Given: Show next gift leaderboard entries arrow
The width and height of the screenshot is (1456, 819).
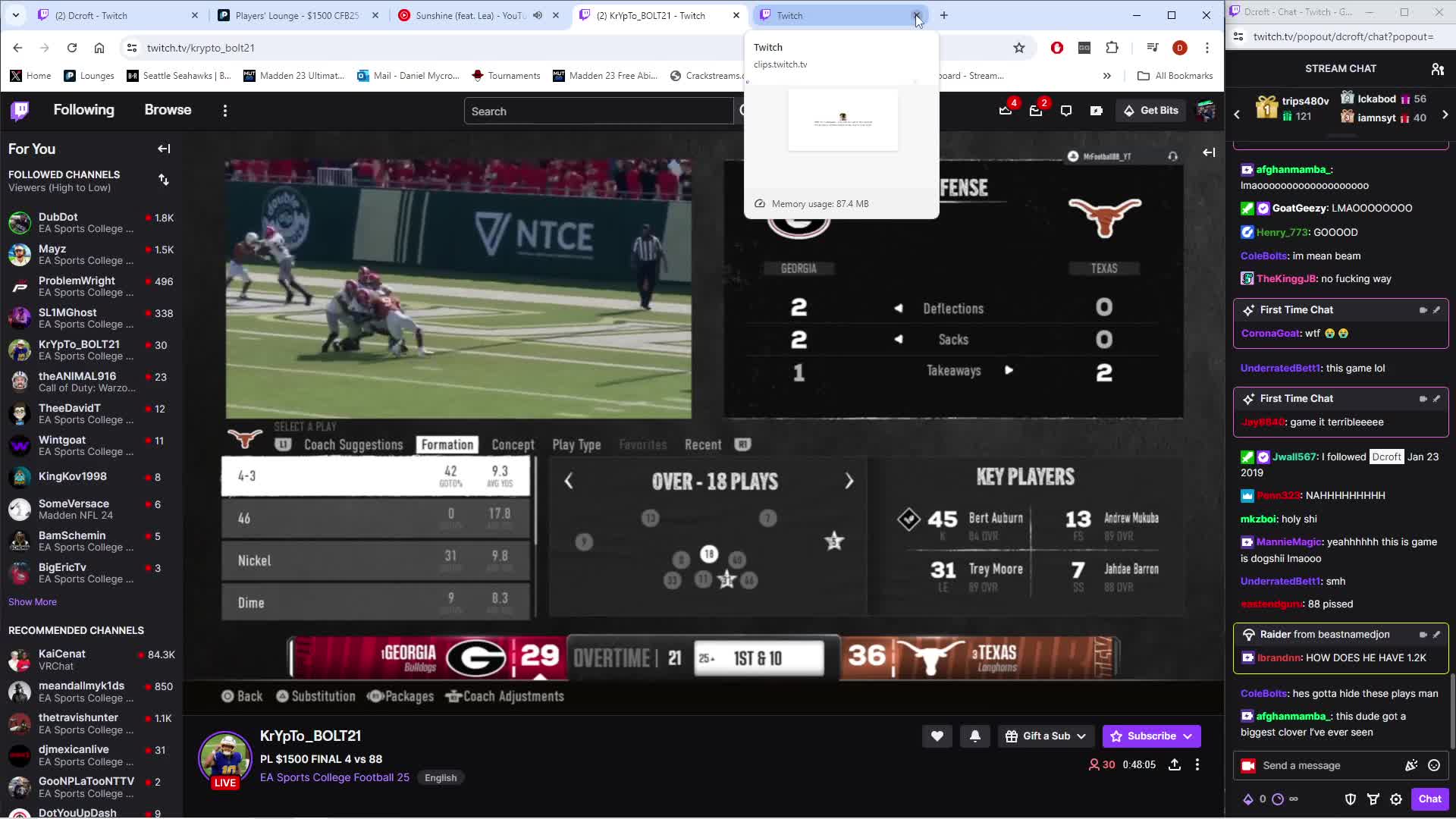Looking at the screenshot, I should [1445, 115].
